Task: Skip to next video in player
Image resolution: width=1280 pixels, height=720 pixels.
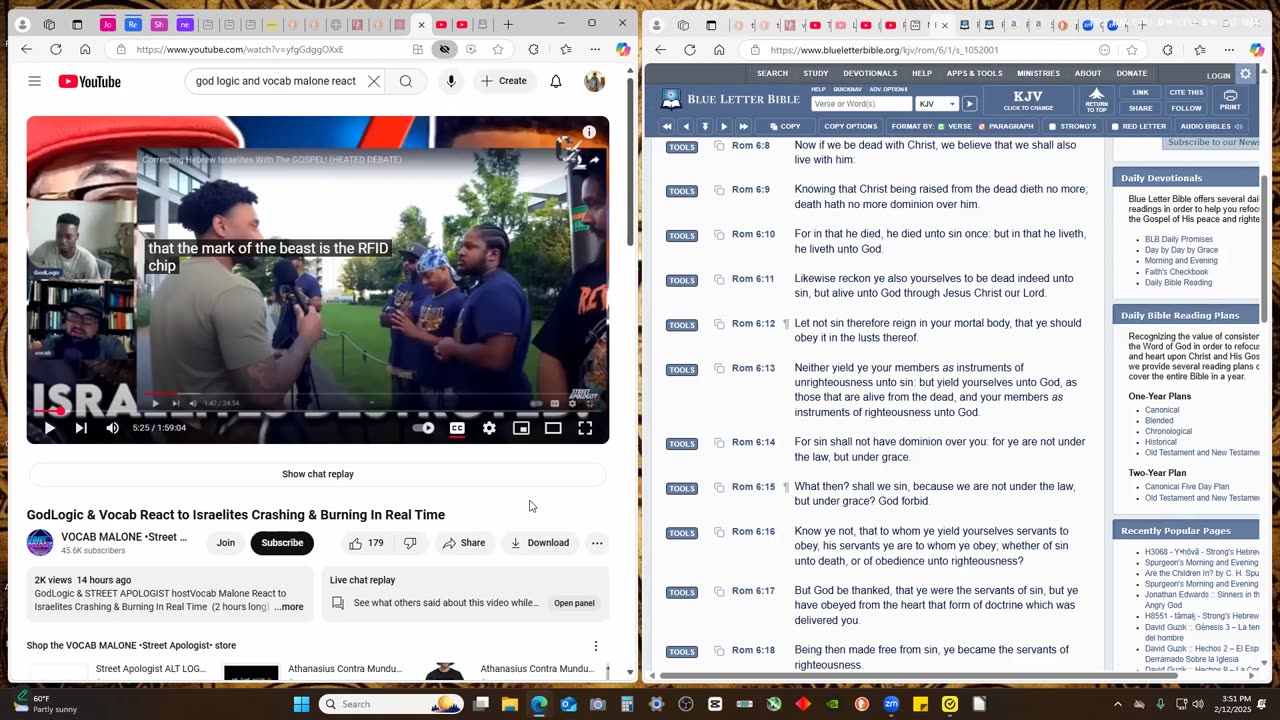Action: [x=81, y=428]
